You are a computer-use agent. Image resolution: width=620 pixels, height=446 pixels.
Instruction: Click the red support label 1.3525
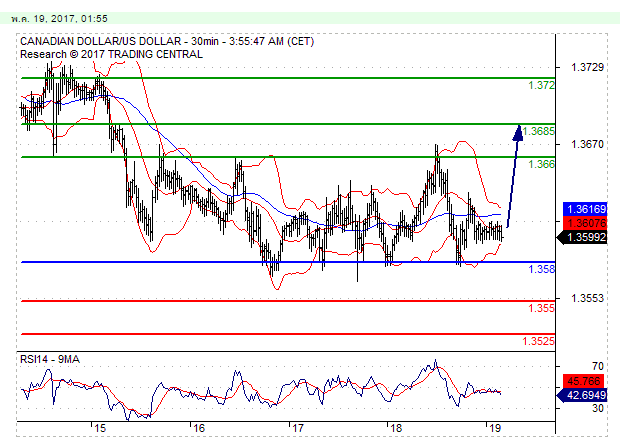538,341
